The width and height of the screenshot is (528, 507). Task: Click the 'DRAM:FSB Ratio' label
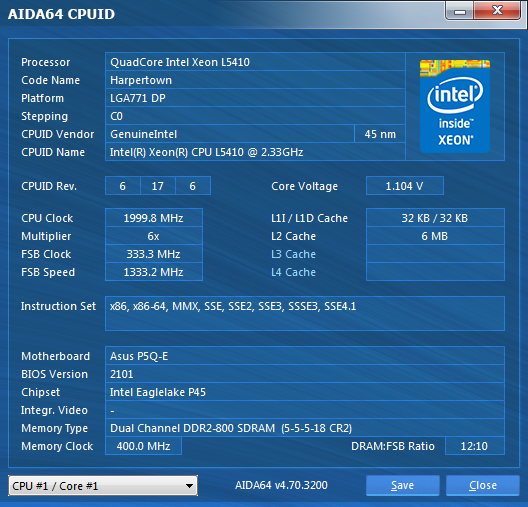click(x=393, y=446)
